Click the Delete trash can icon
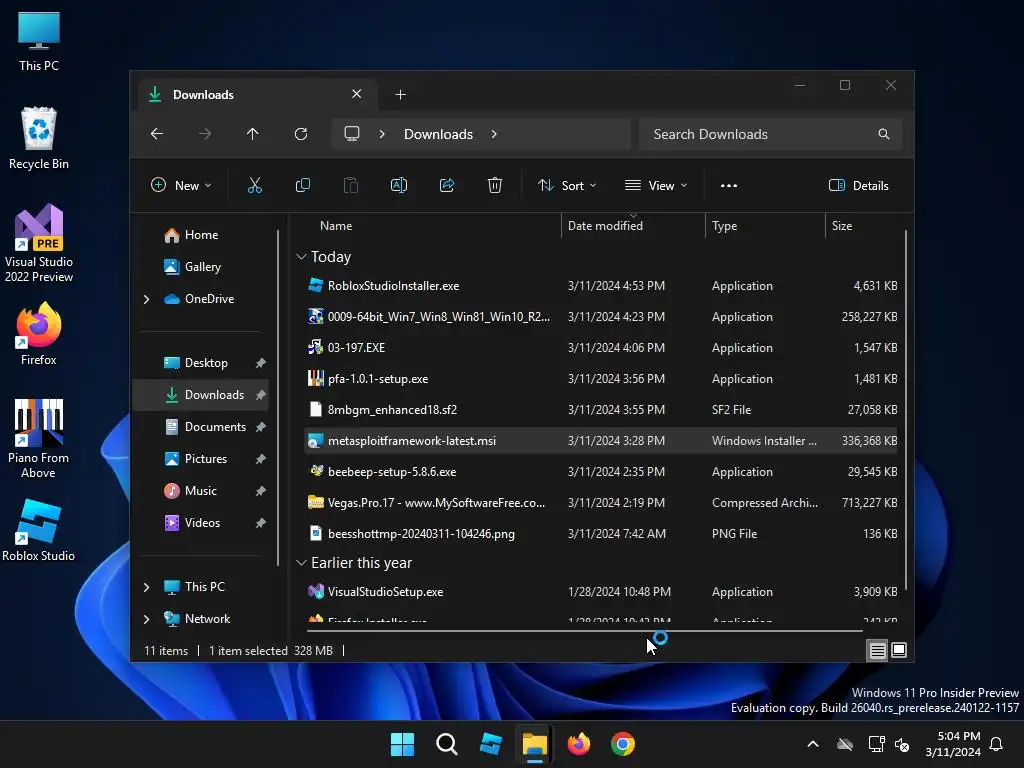 pyautogui.click(x=495, y=185)
